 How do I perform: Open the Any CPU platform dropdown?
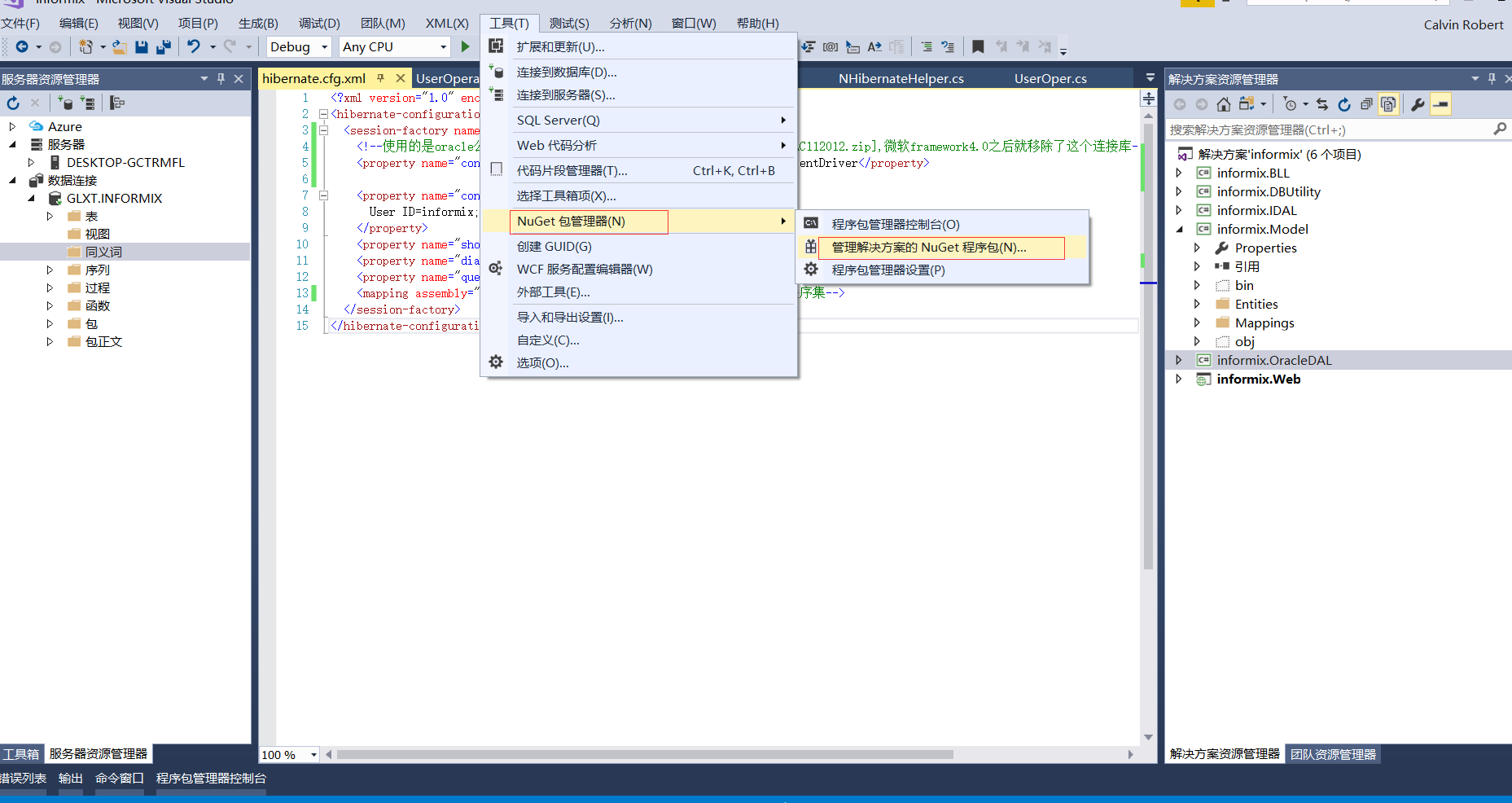point(443,46)
